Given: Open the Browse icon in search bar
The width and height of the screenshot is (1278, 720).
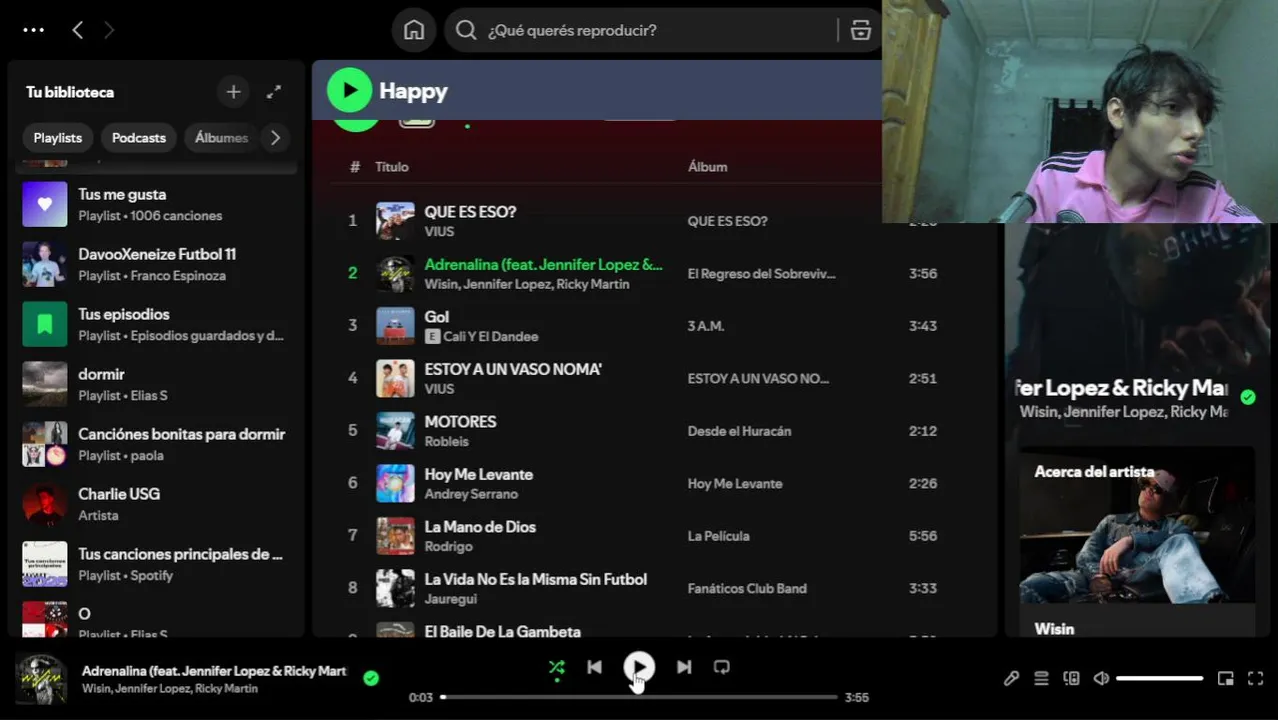Looking at the screenshot, I should pyautogui.click(x=860, y=30).
